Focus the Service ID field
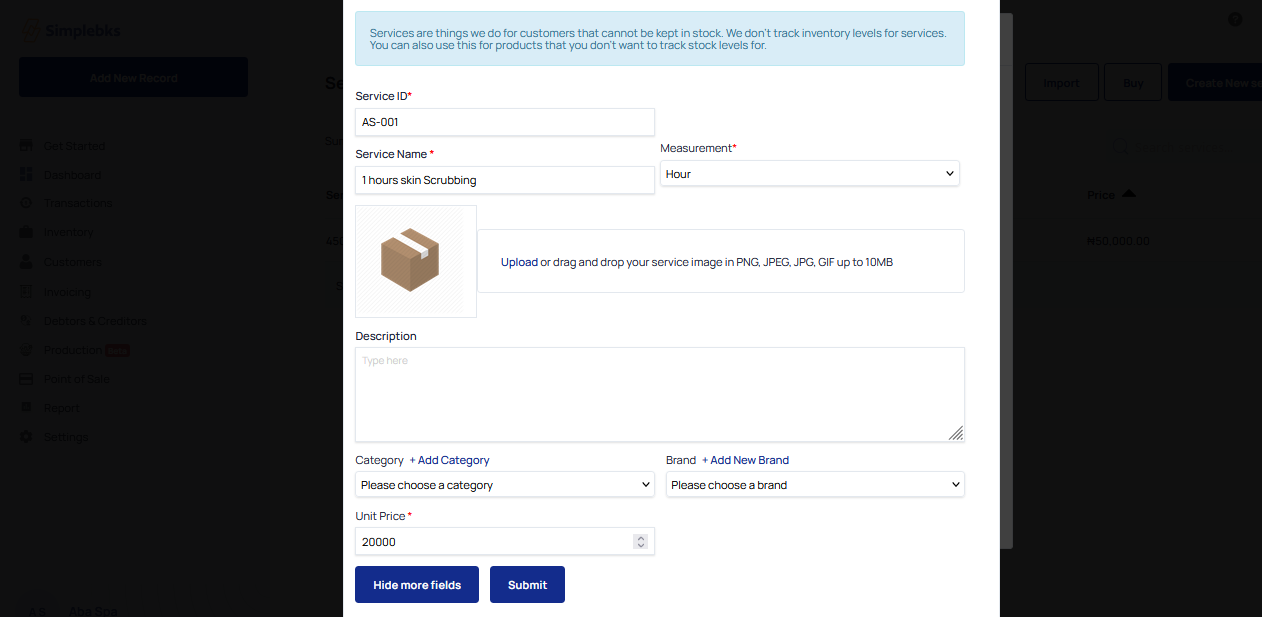The width and height of the screenshot is (1262, 617). coord(505,122)
